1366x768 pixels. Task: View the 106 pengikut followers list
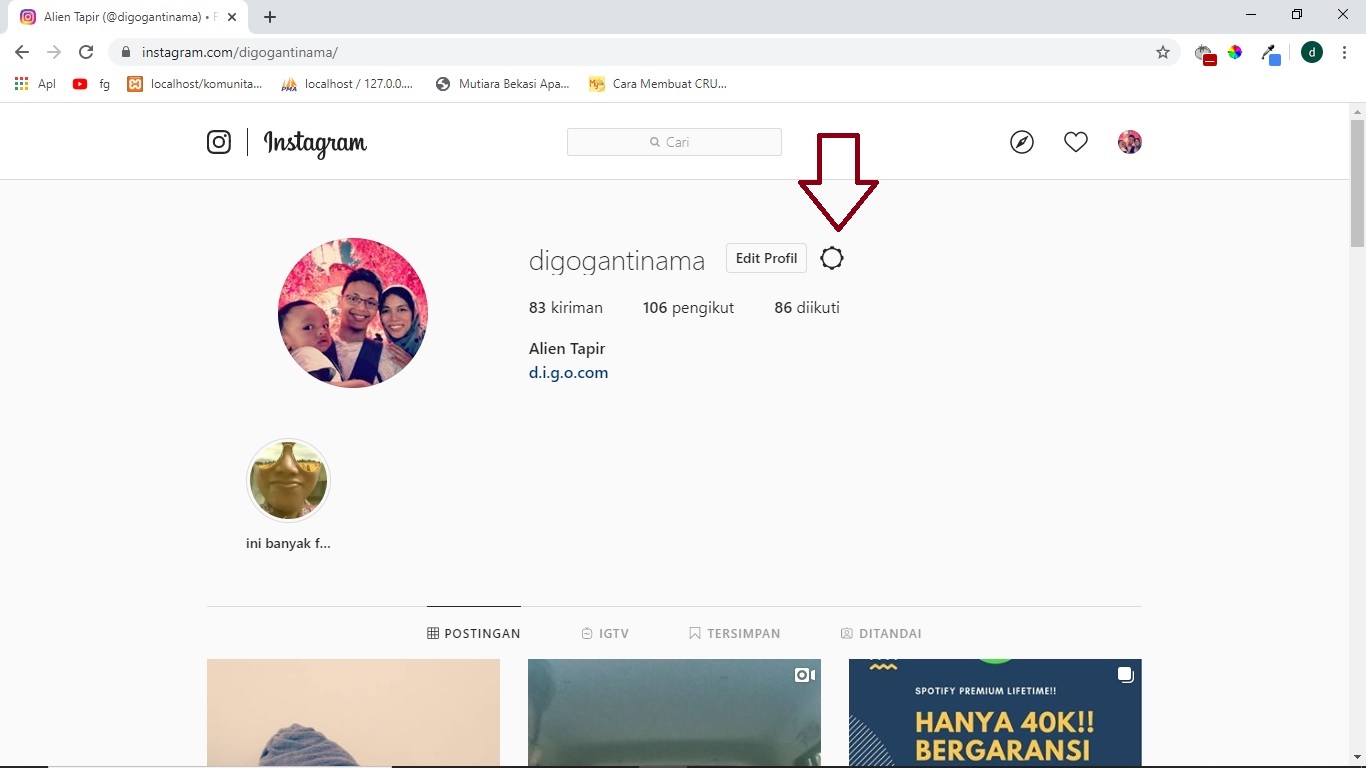[x=688, y=308]
